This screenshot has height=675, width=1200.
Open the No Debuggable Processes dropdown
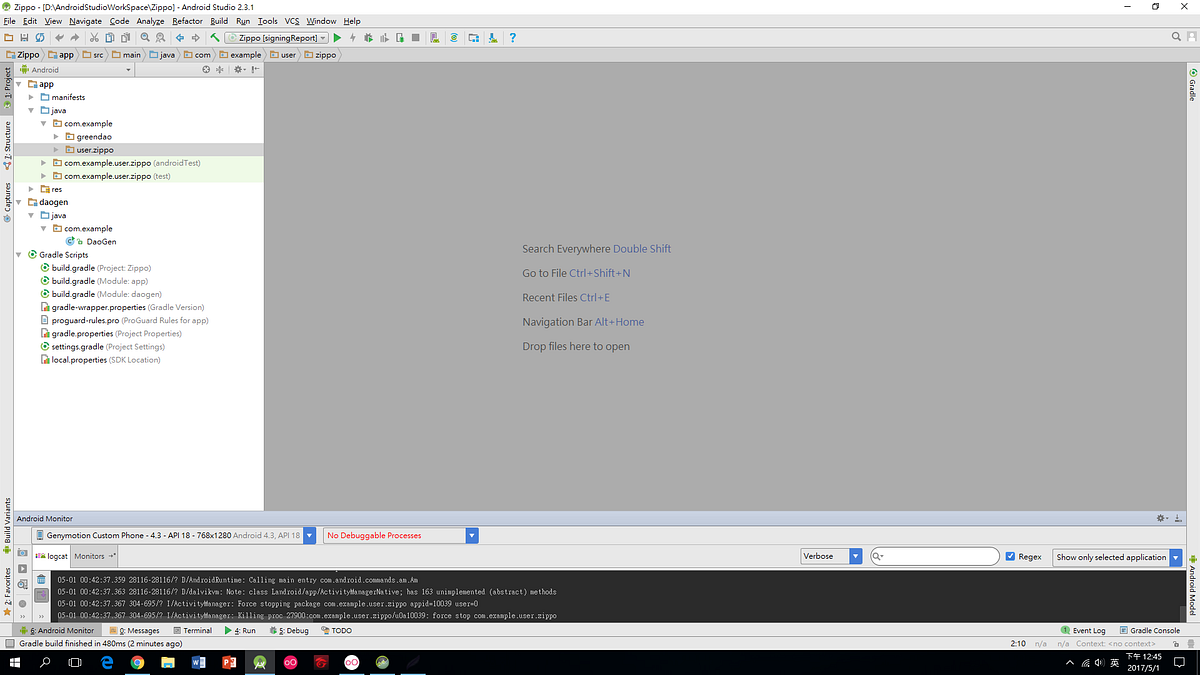pos(471,535)
